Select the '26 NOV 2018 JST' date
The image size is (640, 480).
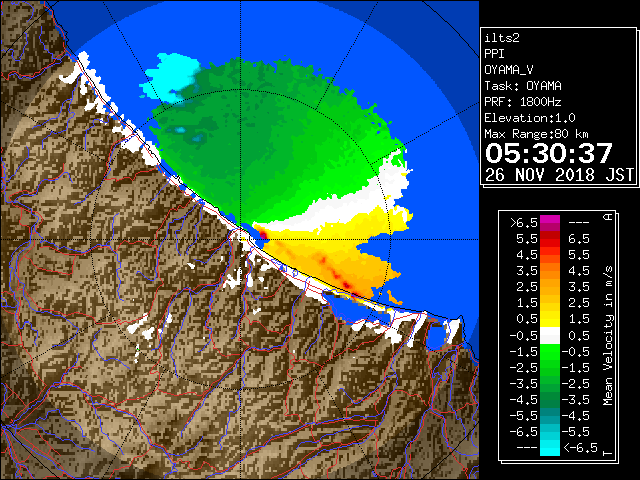559,175
